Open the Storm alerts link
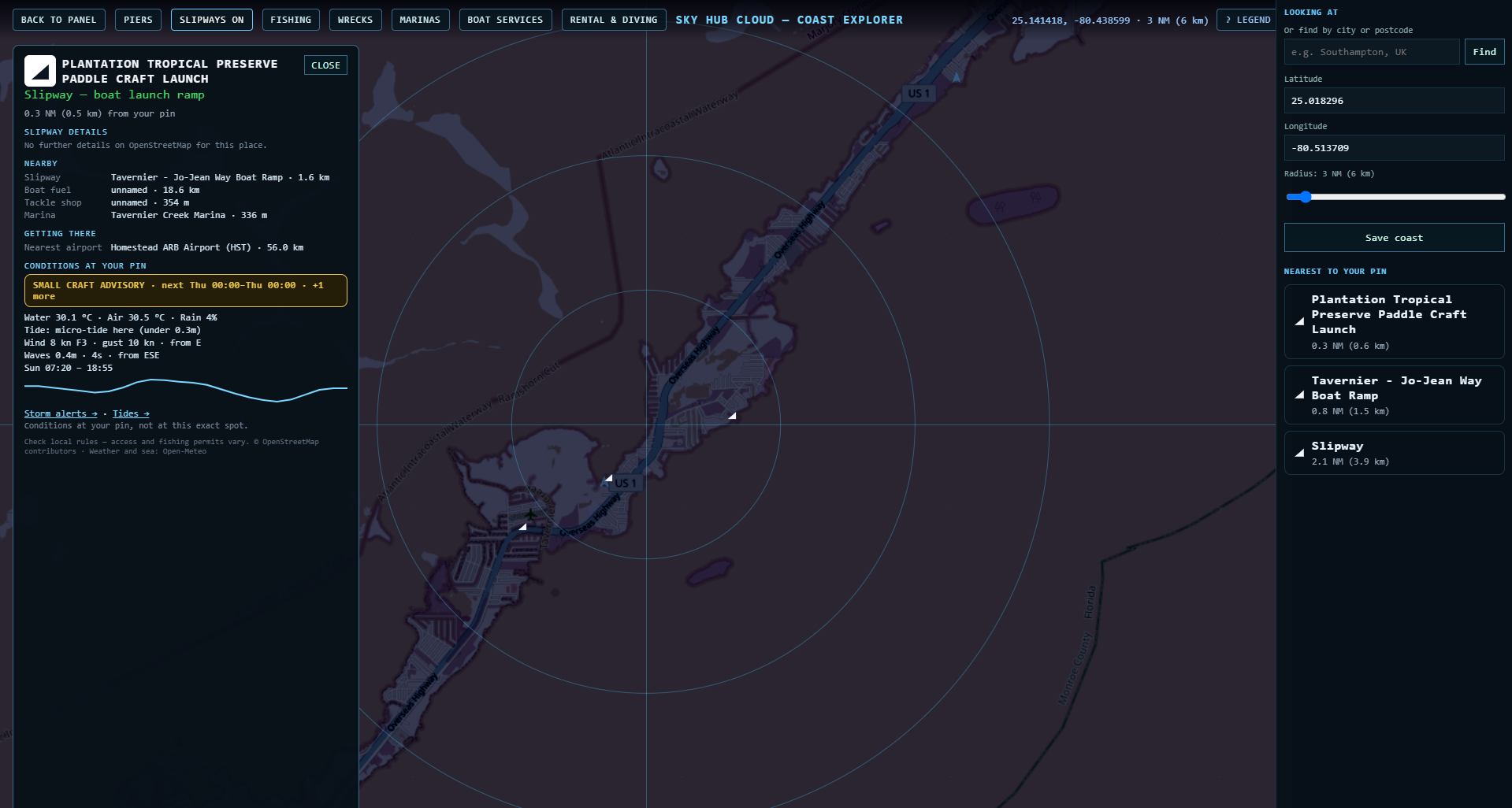This screenshot has width=1512, height=808. coord(61,413)
